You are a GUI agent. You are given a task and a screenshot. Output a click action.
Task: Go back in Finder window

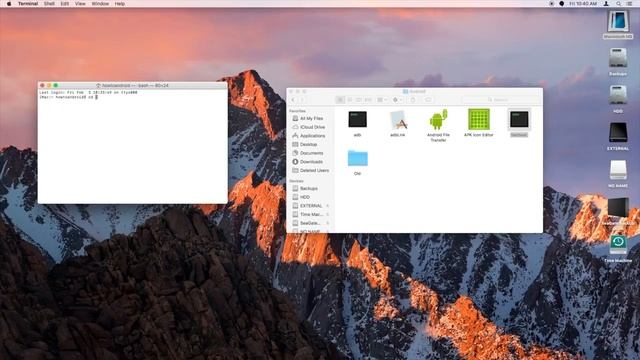pyautogui.click(x=293, y=100)
